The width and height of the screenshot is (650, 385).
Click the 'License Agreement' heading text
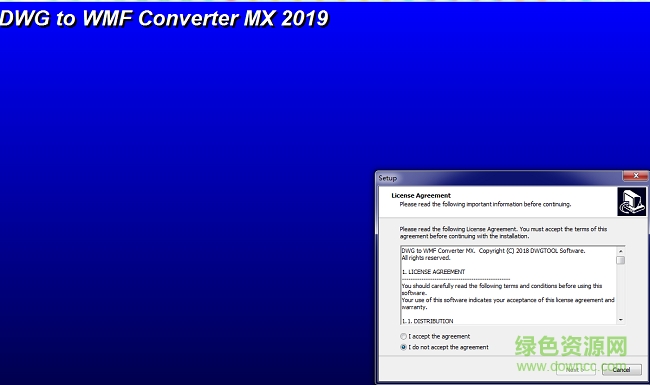coord(421,196)
